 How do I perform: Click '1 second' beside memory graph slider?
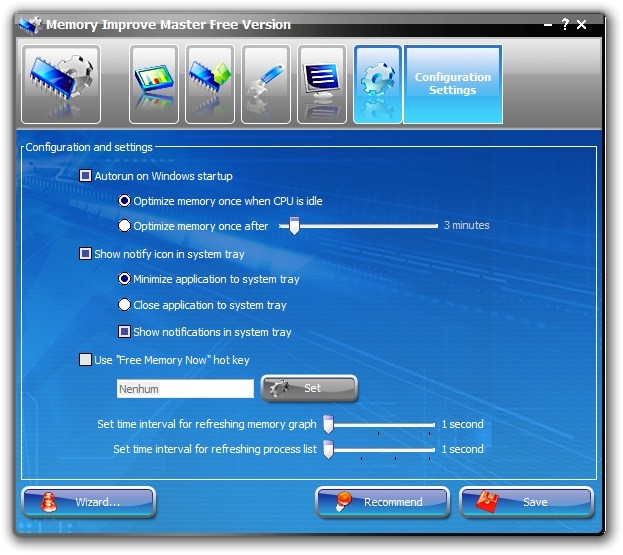pyautogui.click(x=462, y=424)
